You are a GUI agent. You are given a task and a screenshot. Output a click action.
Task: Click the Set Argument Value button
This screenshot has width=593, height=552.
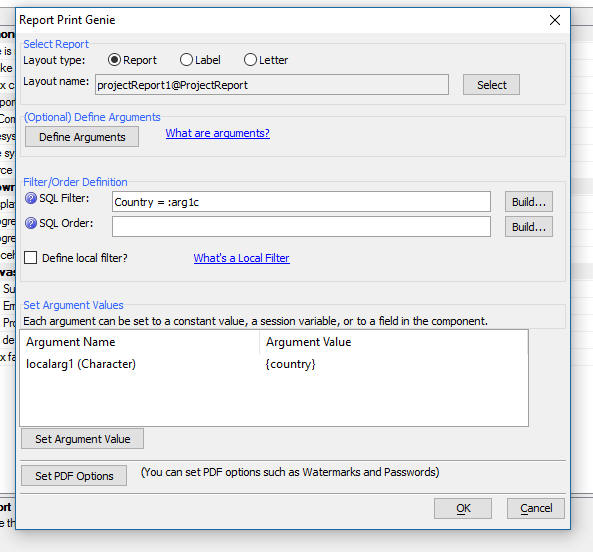(82, 439)
